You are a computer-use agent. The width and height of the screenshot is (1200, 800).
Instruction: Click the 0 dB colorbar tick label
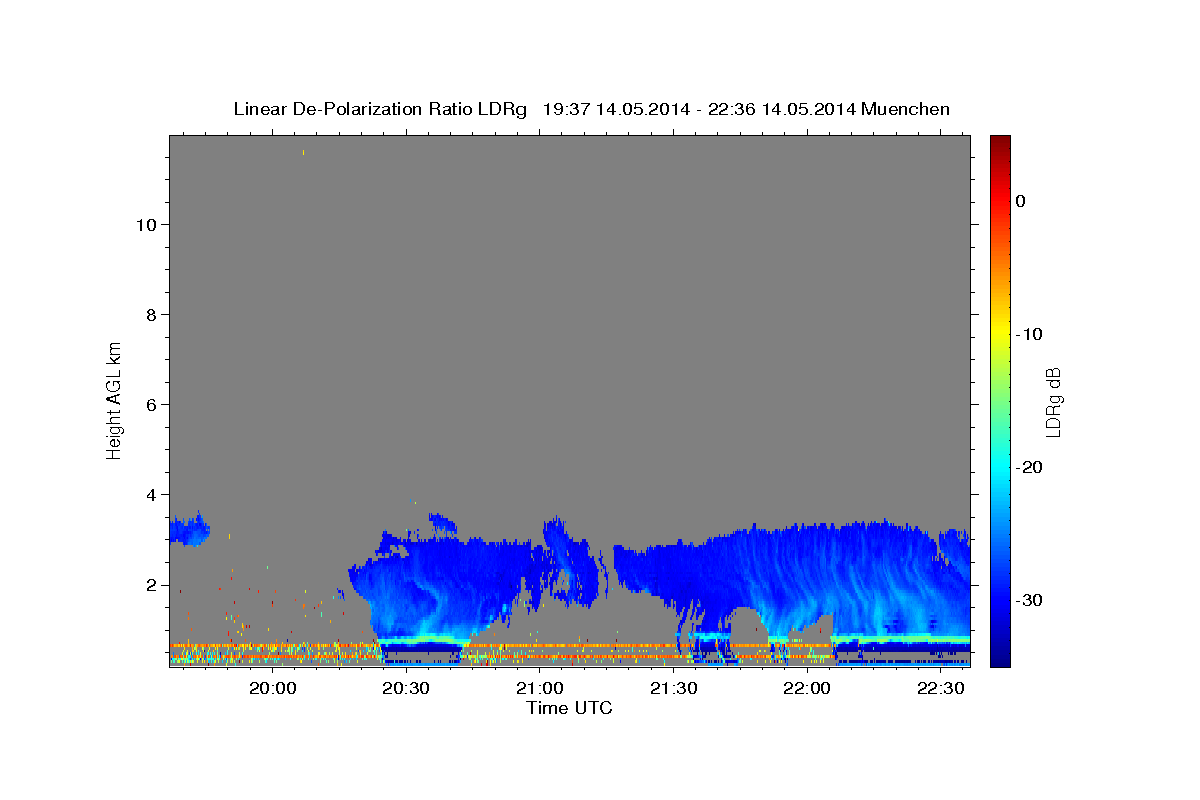pyautogui.click(x=1020, y=201)
